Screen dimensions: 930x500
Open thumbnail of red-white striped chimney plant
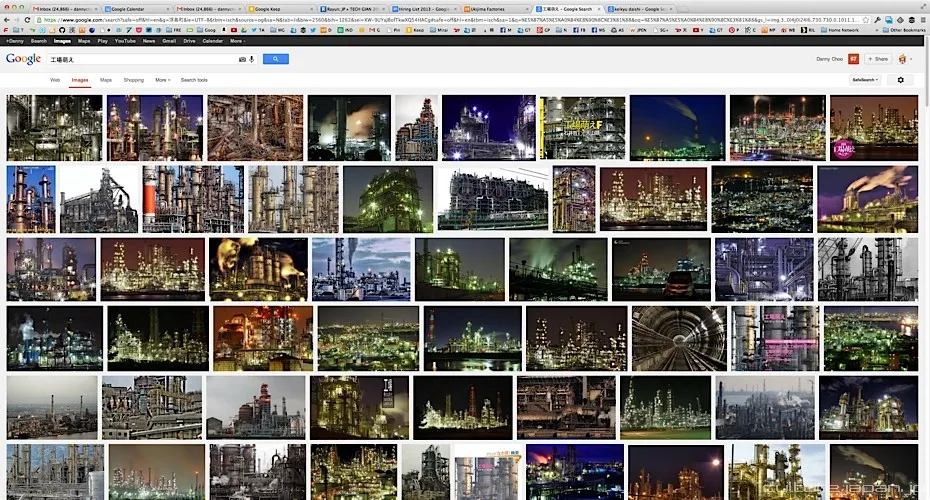tap(193, 199)
